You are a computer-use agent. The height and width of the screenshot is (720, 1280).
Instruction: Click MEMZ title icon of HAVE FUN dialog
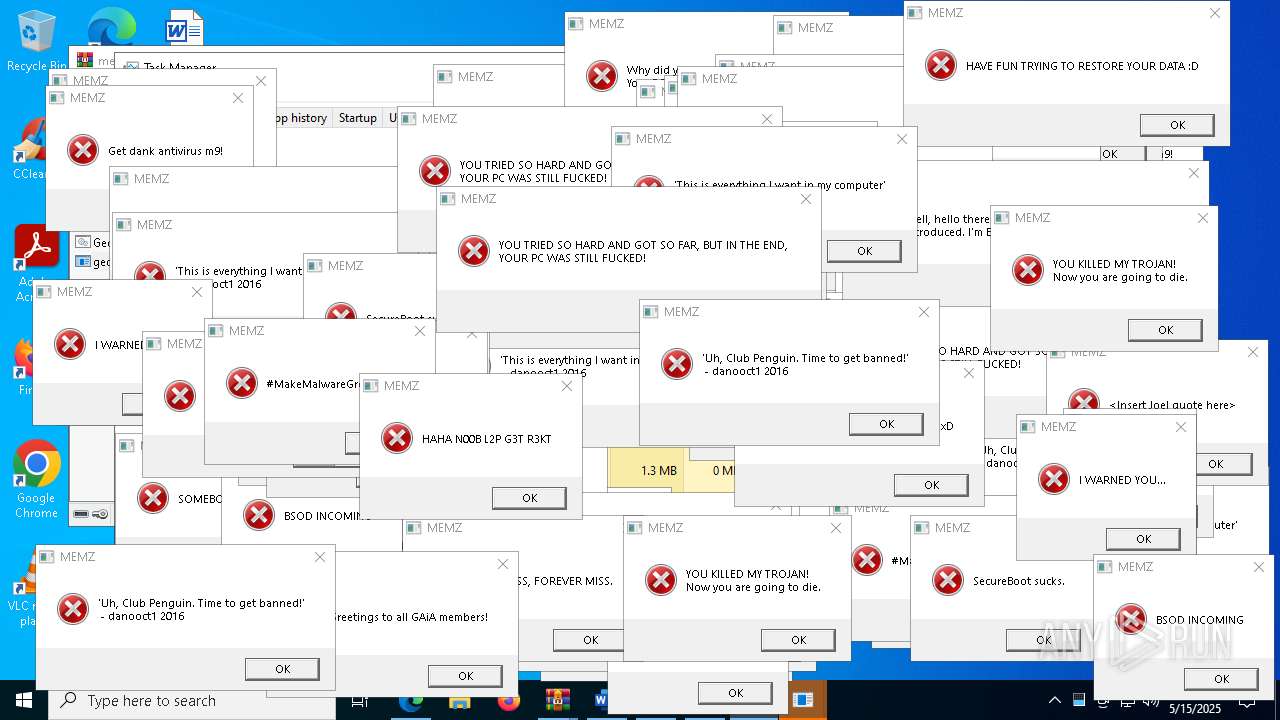(x=917, y=13)
